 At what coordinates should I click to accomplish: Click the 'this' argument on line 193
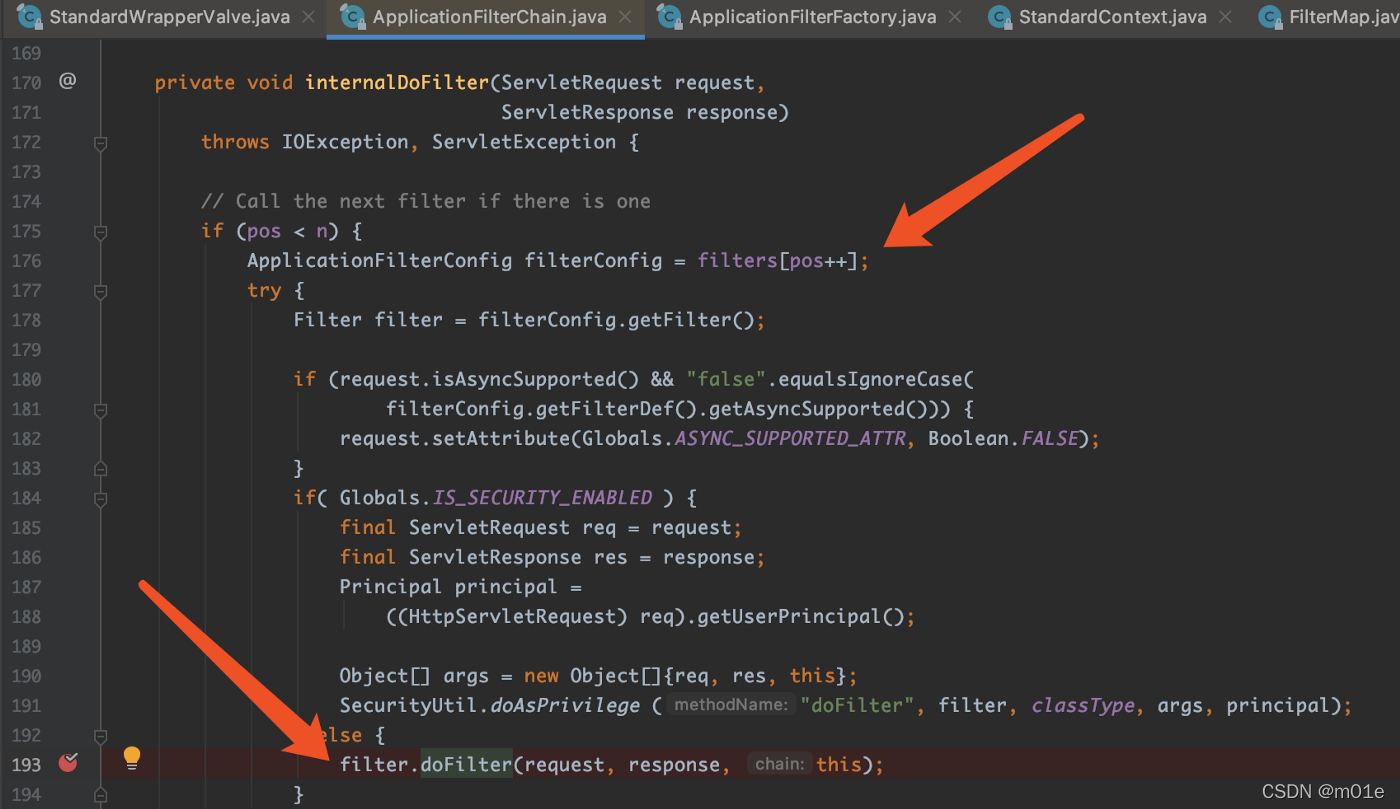click(838, 765)
